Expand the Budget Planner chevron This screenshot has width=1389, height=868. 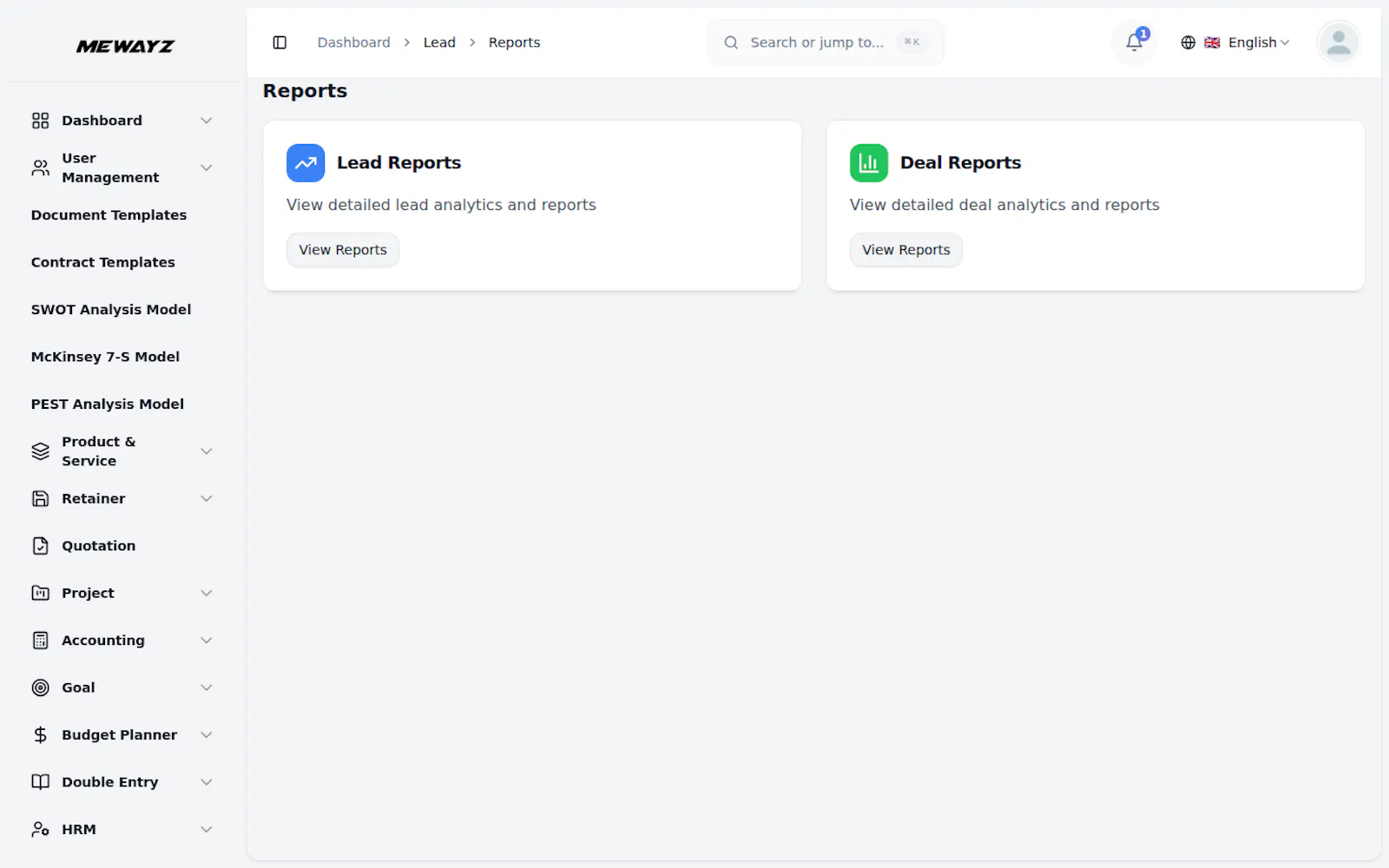pos(207,735)
